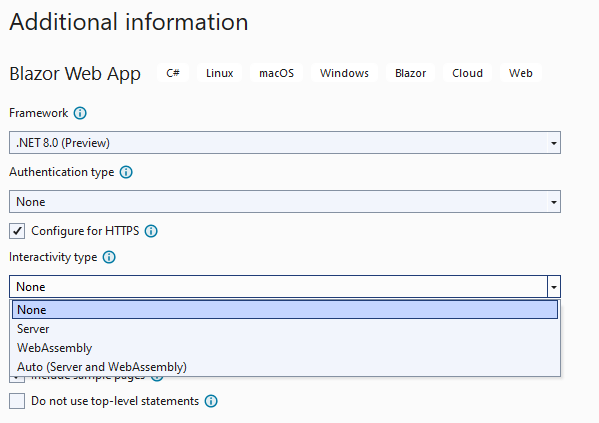
Task: Click the Blazor Web App title
Action: (75, 74)
